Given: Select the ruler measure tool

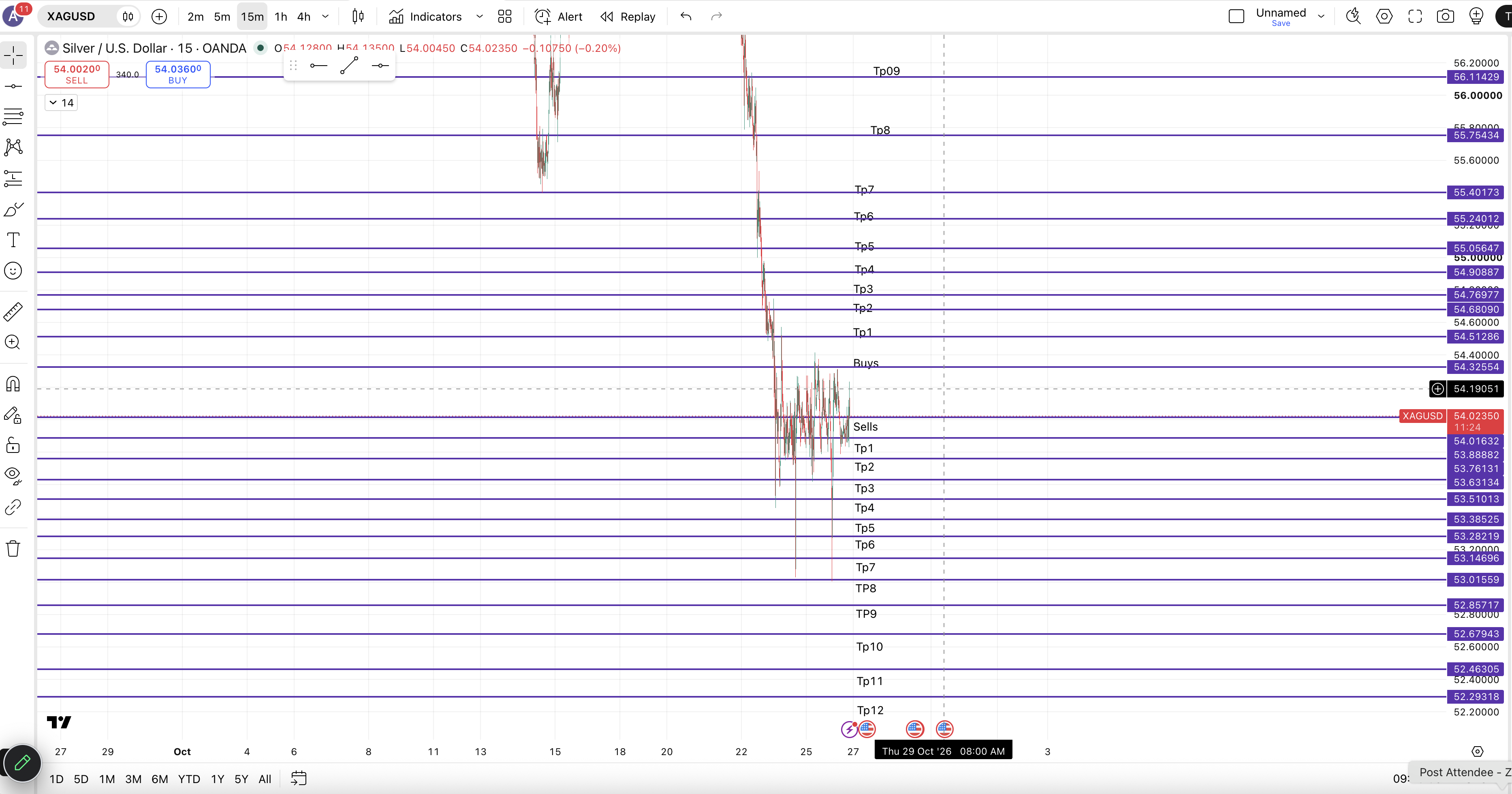Looking at the screenshot, I should pyautogui.click(x=13, y=312).
